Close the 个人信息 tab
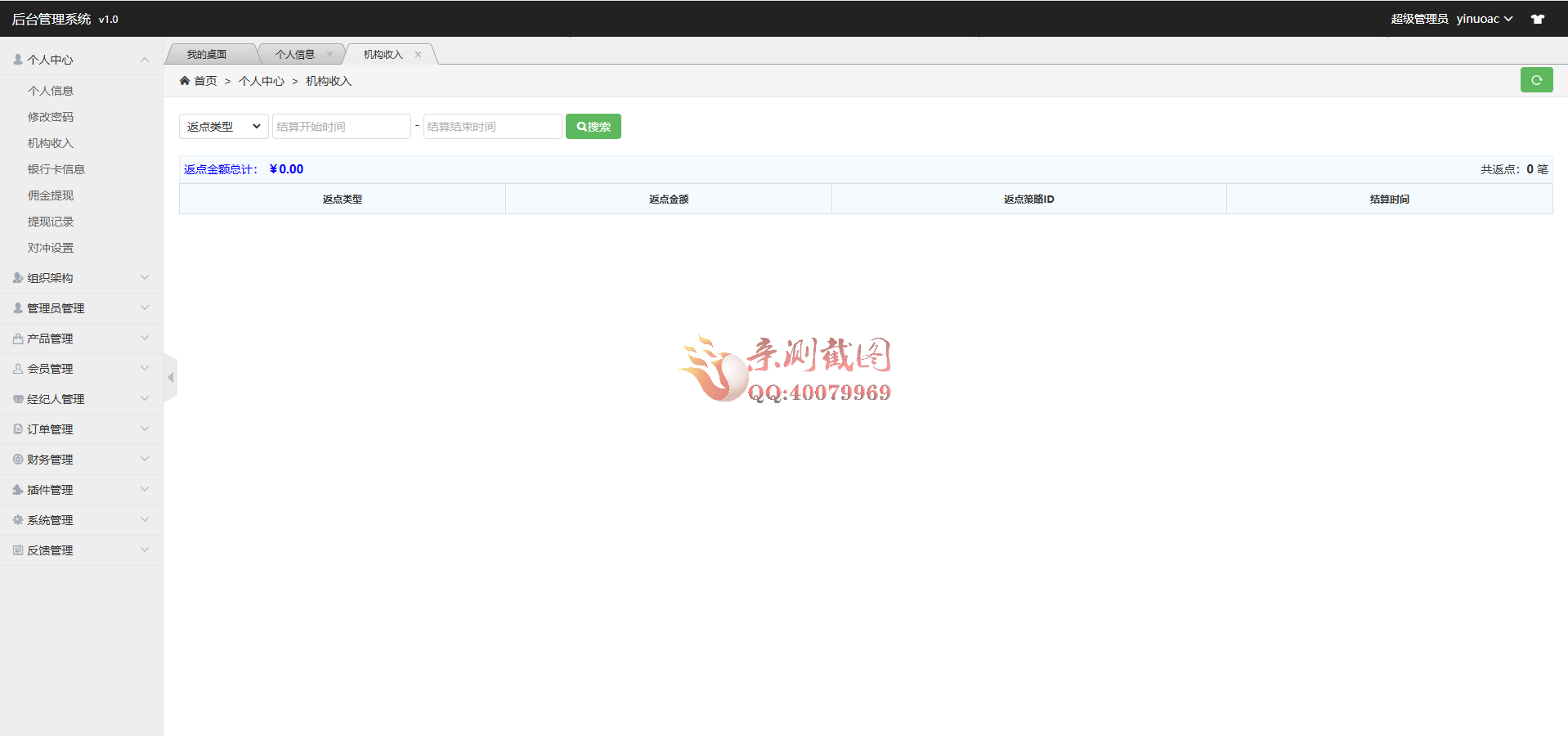 click(x=329, y=55)
